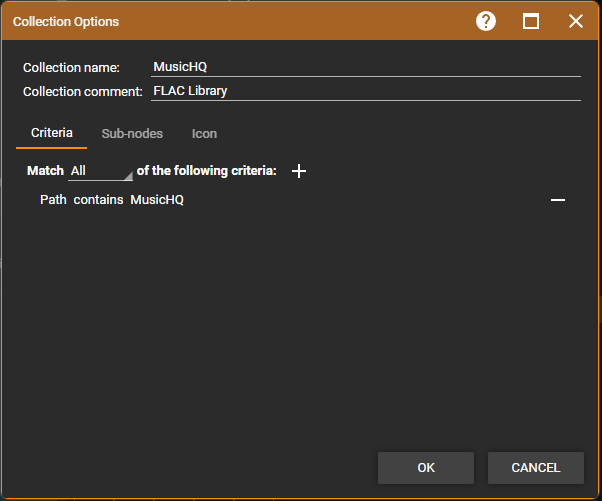This screenshot has height=501, width=602.
Task: Open the Sub-nodes tab
Action: 132,133
